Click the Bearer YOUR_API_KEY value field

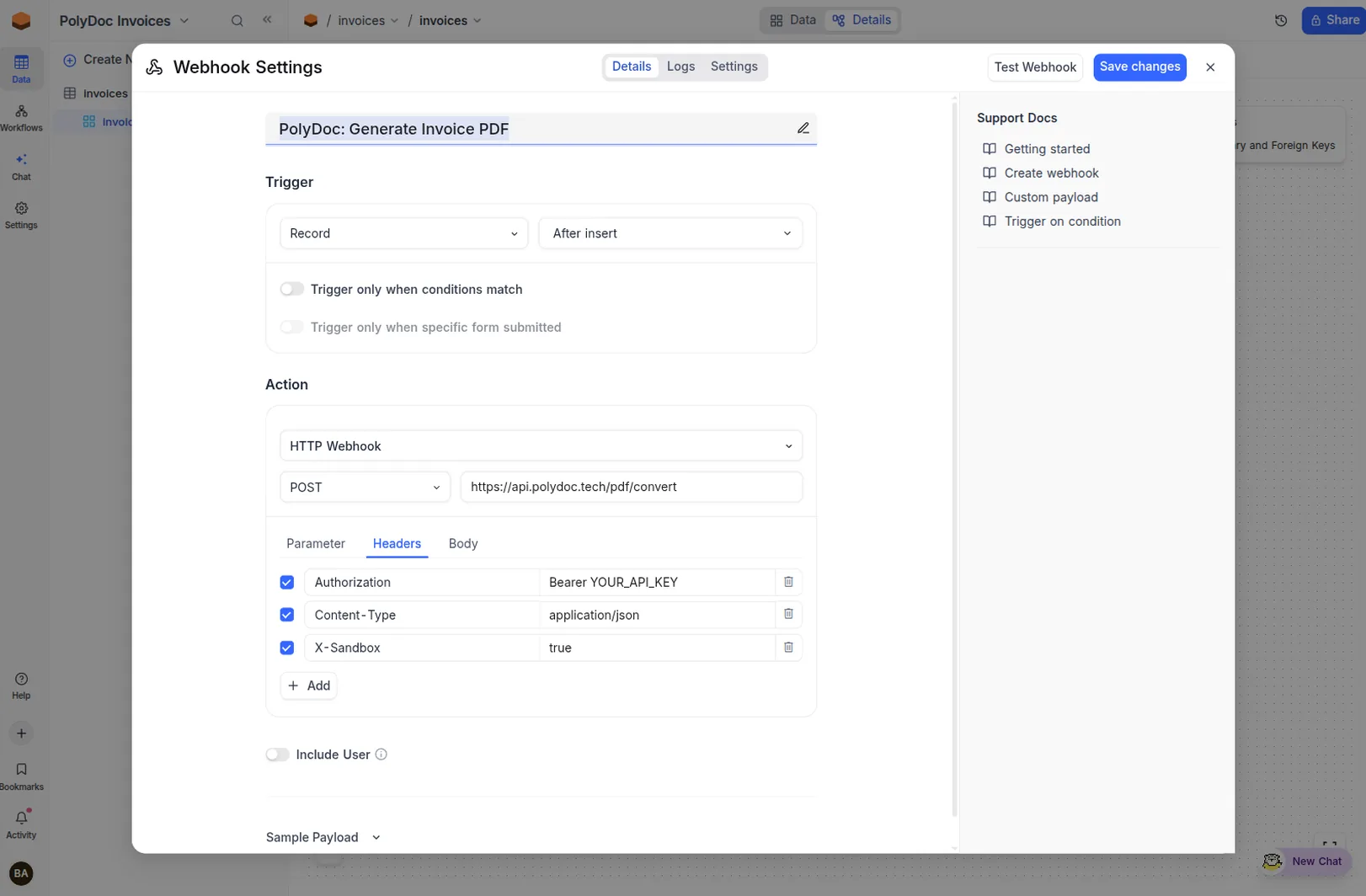[657, 582]
